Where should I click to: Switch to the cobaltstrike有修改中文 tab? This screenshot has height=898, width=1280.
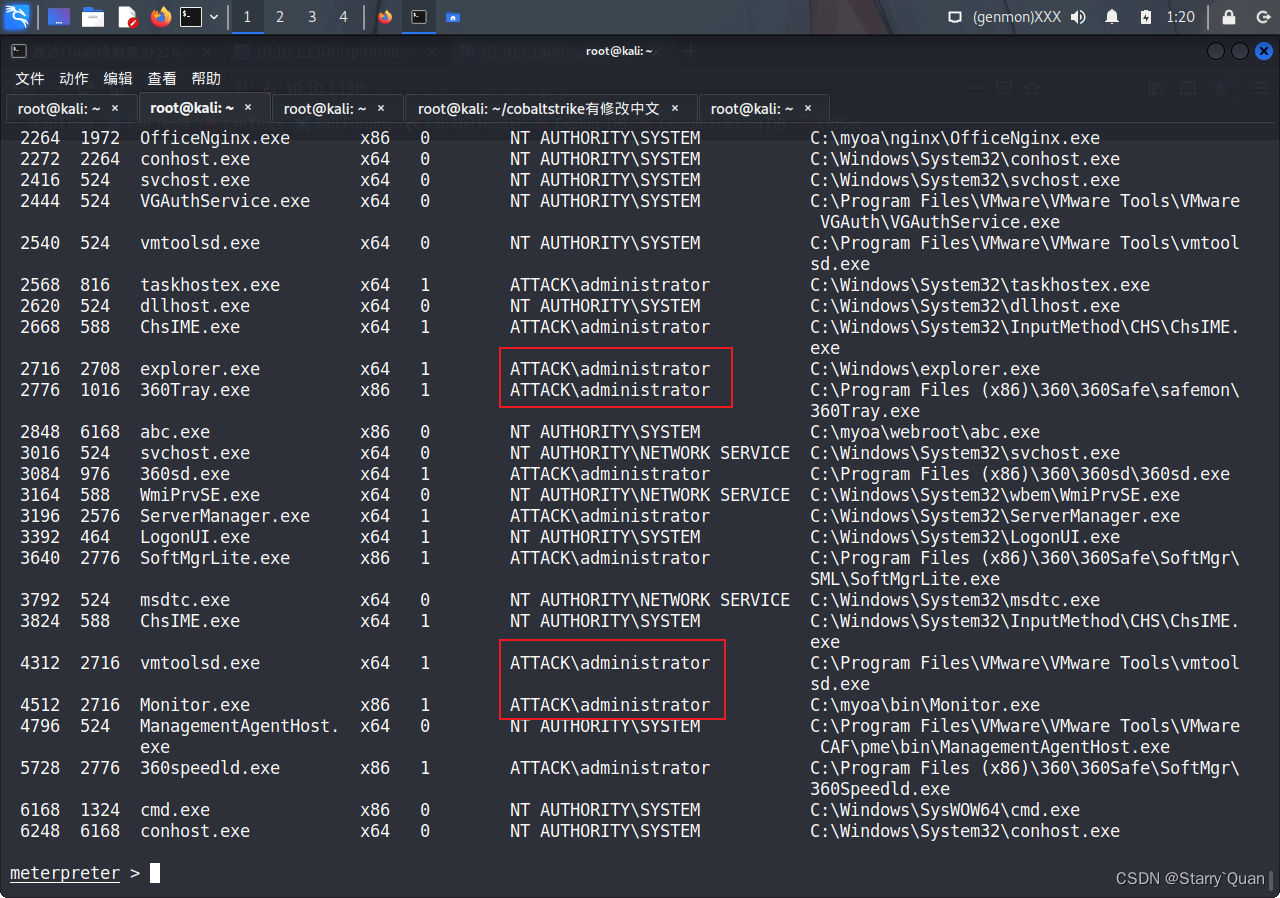pyautogui.click(x=550, y=108)
